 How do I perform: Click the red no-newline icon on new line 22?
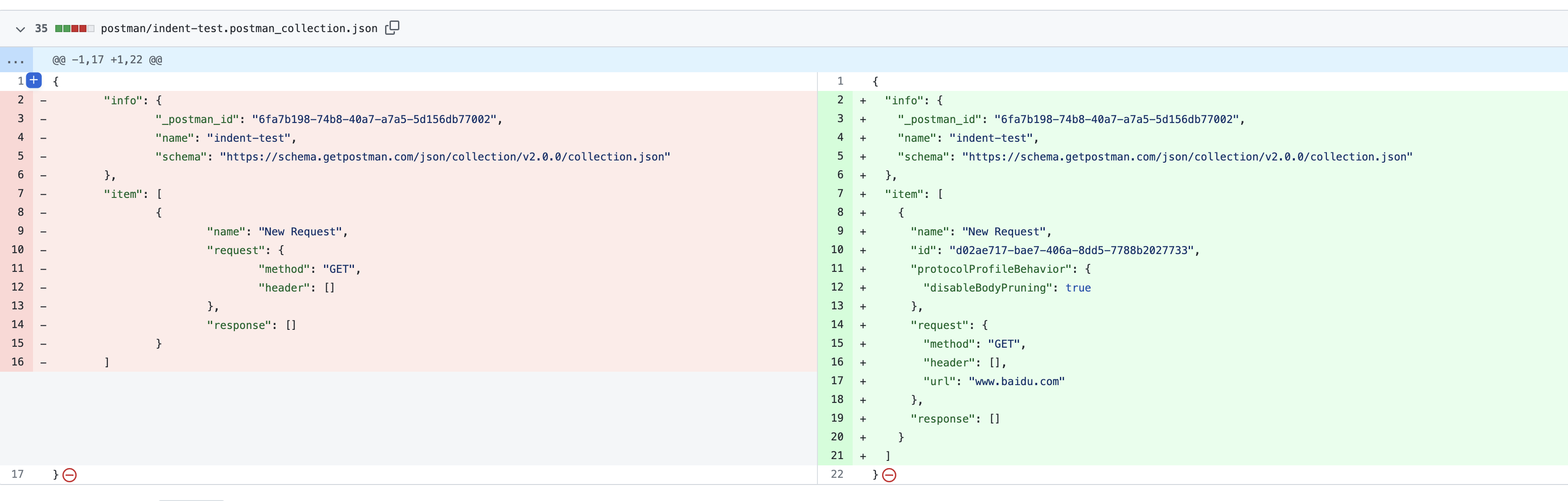tap(889, 475)
